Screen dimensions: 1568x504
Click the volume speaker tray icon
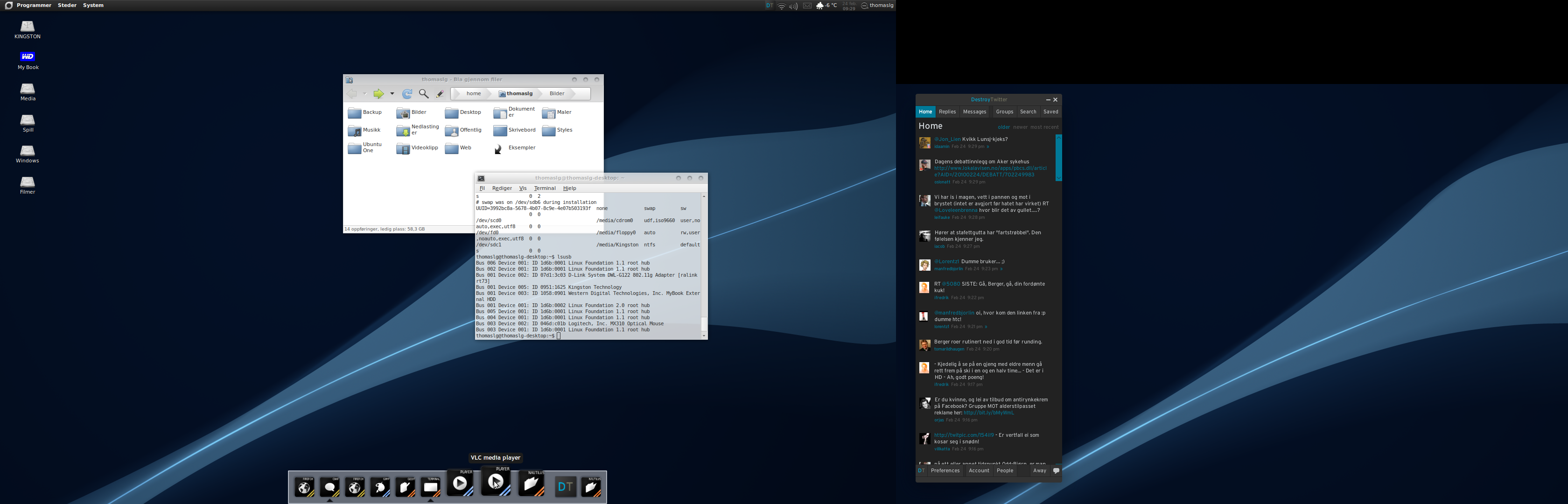tap(793, 6)
